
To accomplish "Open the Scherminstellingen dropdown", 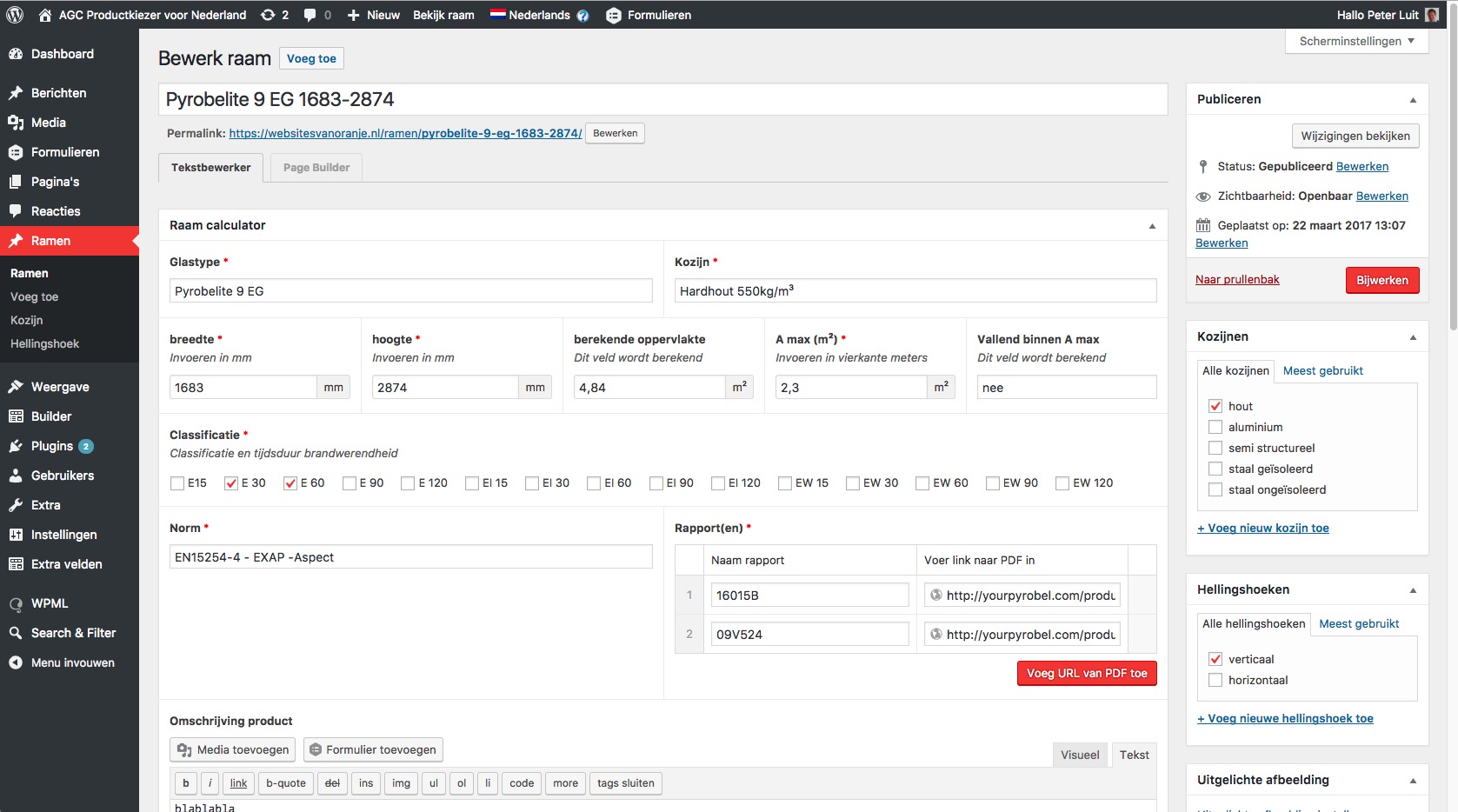I will 1356,41.
